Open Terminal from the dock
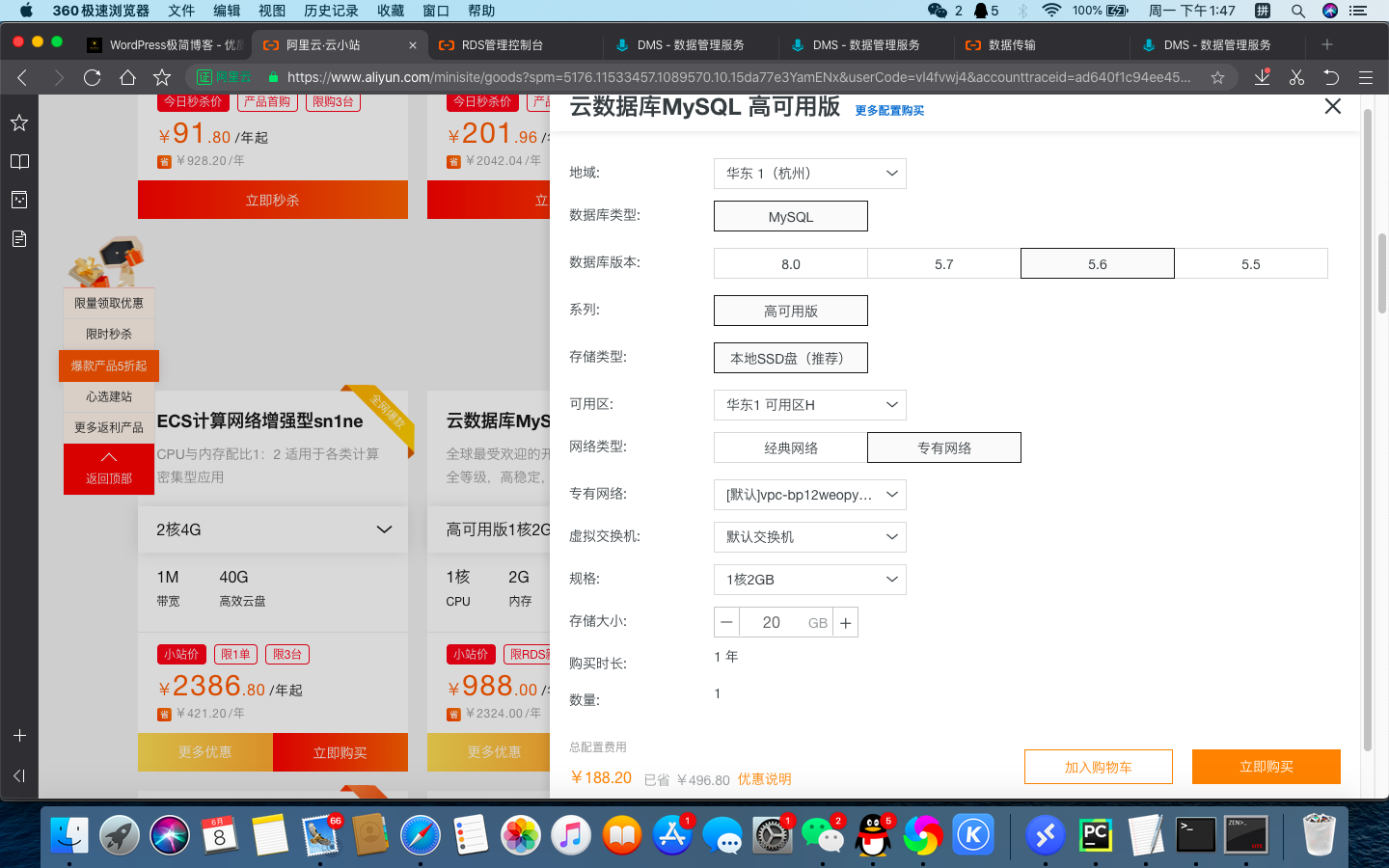 coord(1196,835)
